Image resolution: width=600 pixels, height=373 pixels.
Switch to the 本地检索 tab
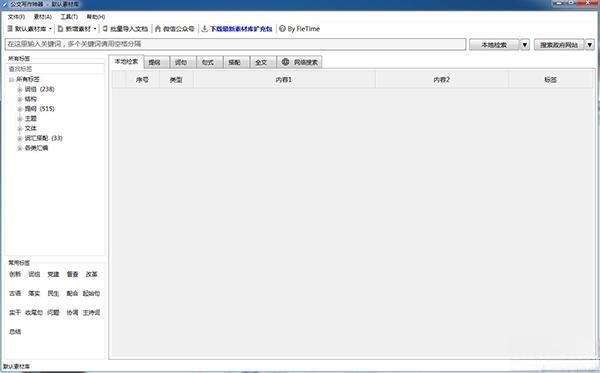[126, 62]
